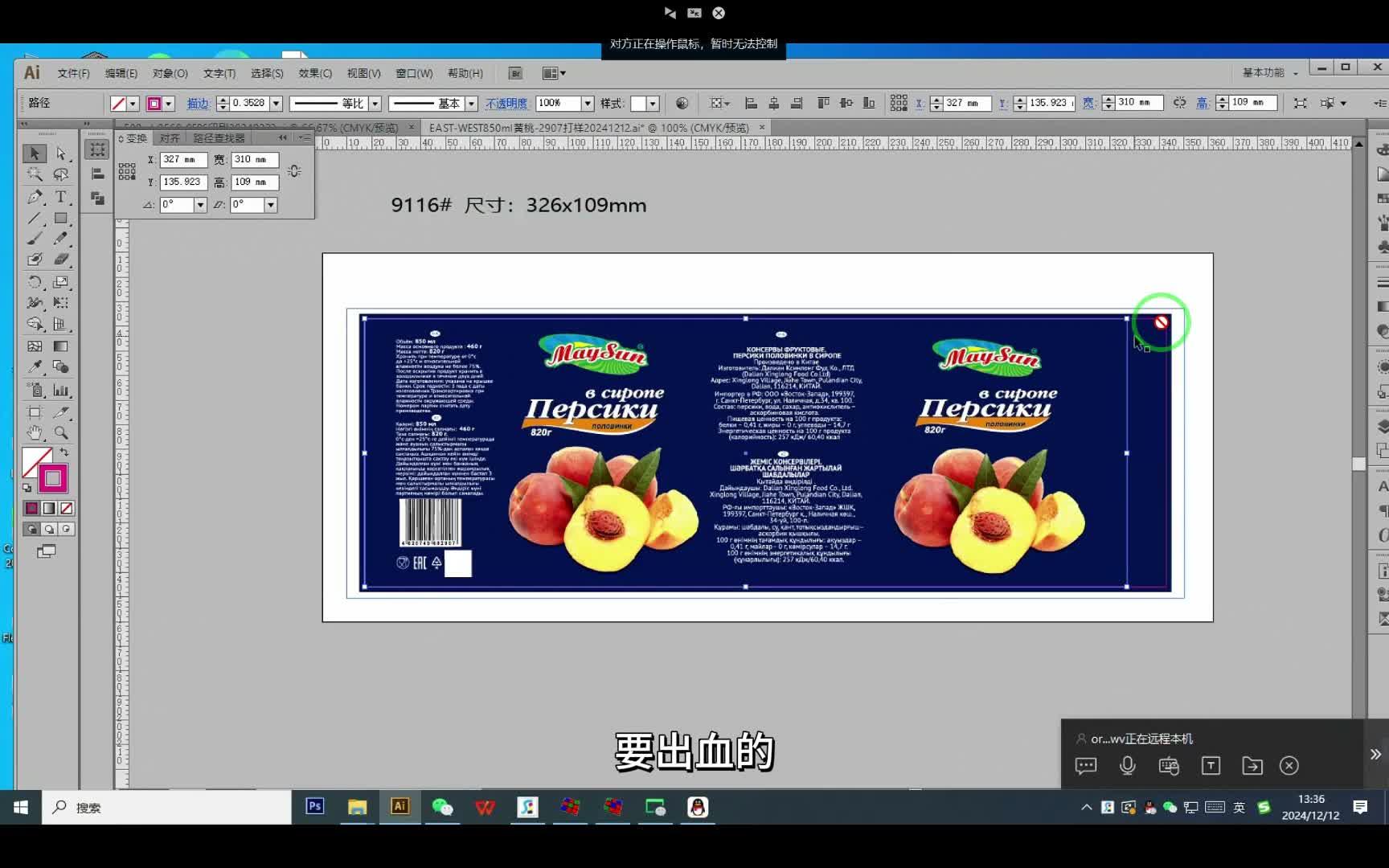1389x868 pixels.
Task: Expand the opacity 100% dropdown
Action: [588, 104]
